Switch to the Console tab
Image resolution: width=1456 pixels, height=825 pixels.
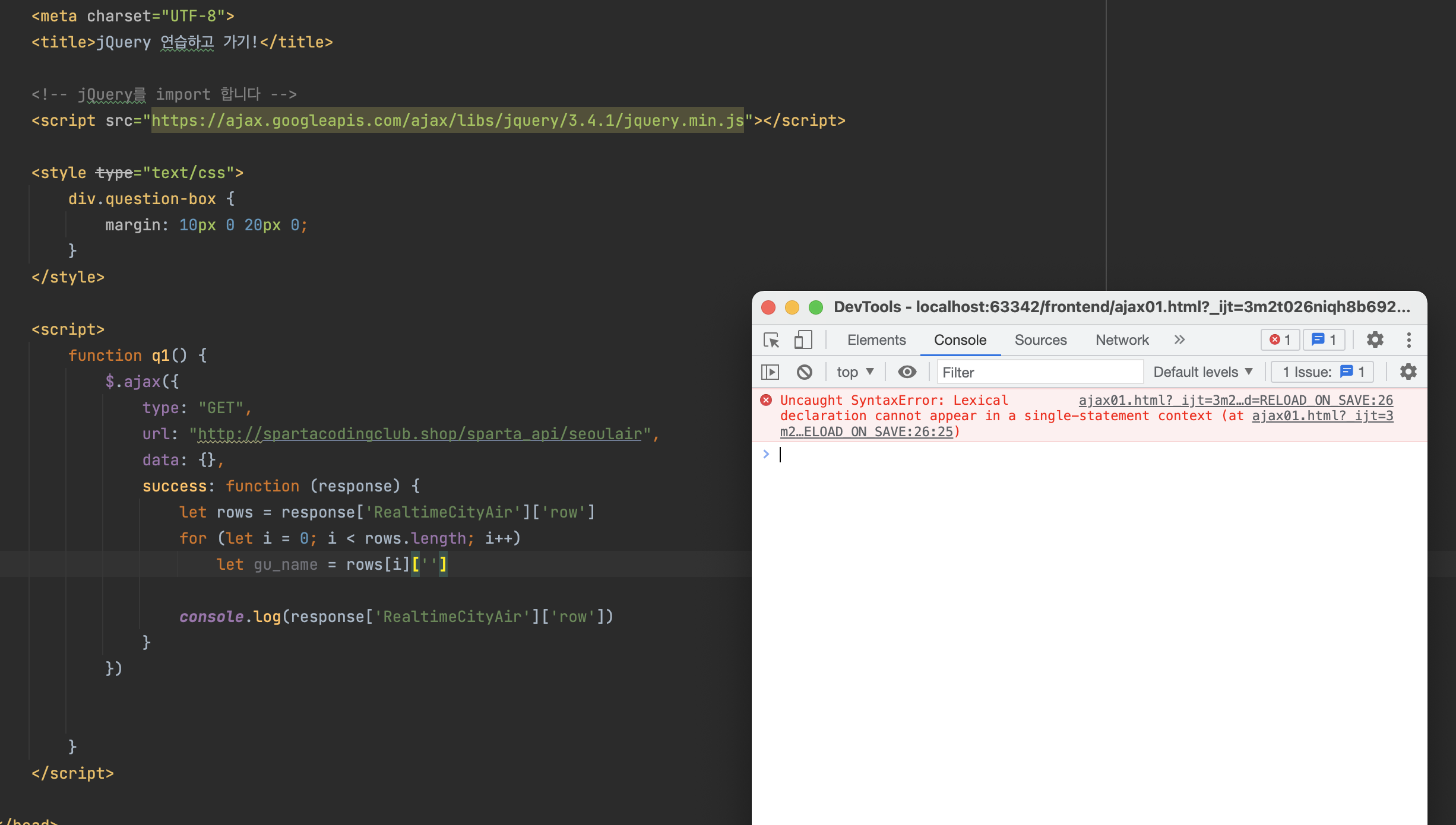point(960,340)
